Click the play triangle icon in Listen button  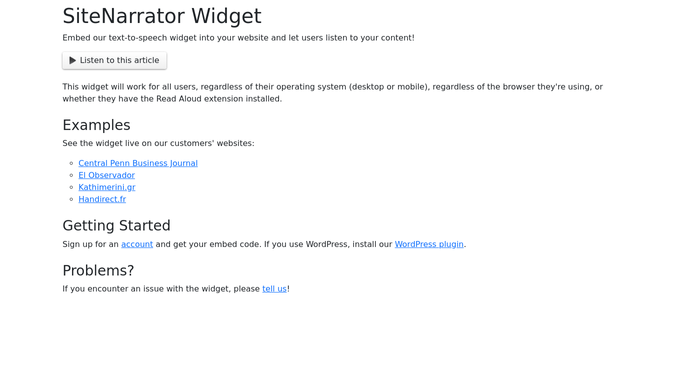tap(73, 61)
